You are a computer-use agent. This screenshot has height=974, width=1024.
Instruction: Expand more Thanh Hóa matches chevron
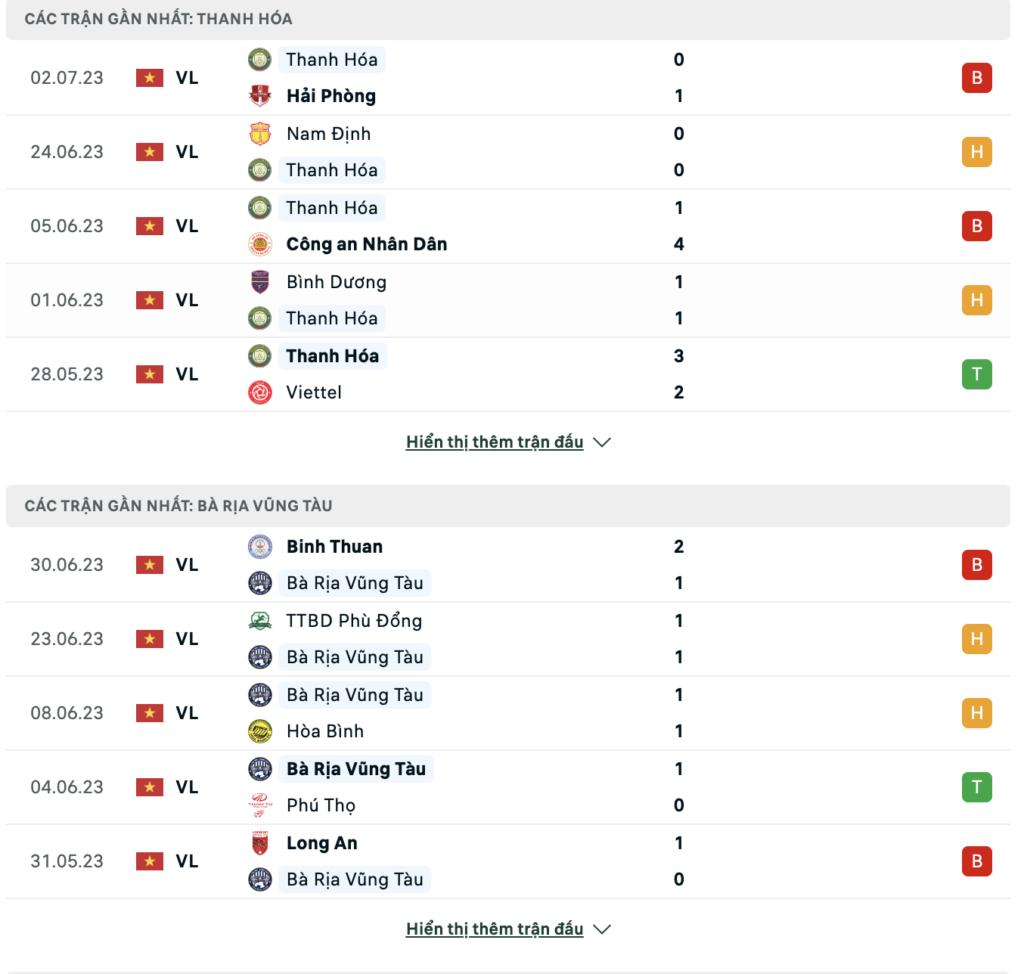[602, 442]
